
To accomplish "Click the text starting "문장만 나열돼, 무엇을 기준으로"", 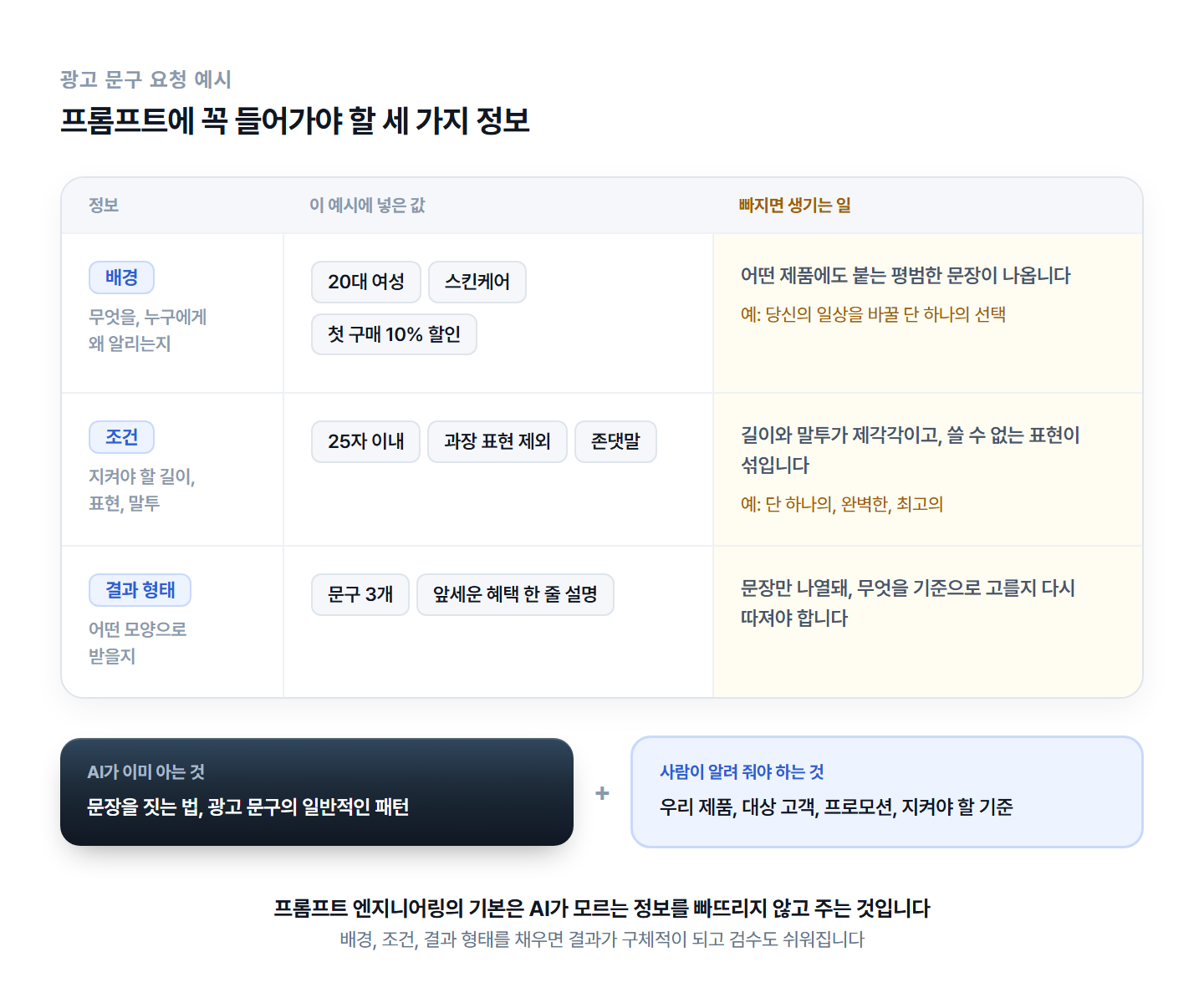I will (908, 603).
